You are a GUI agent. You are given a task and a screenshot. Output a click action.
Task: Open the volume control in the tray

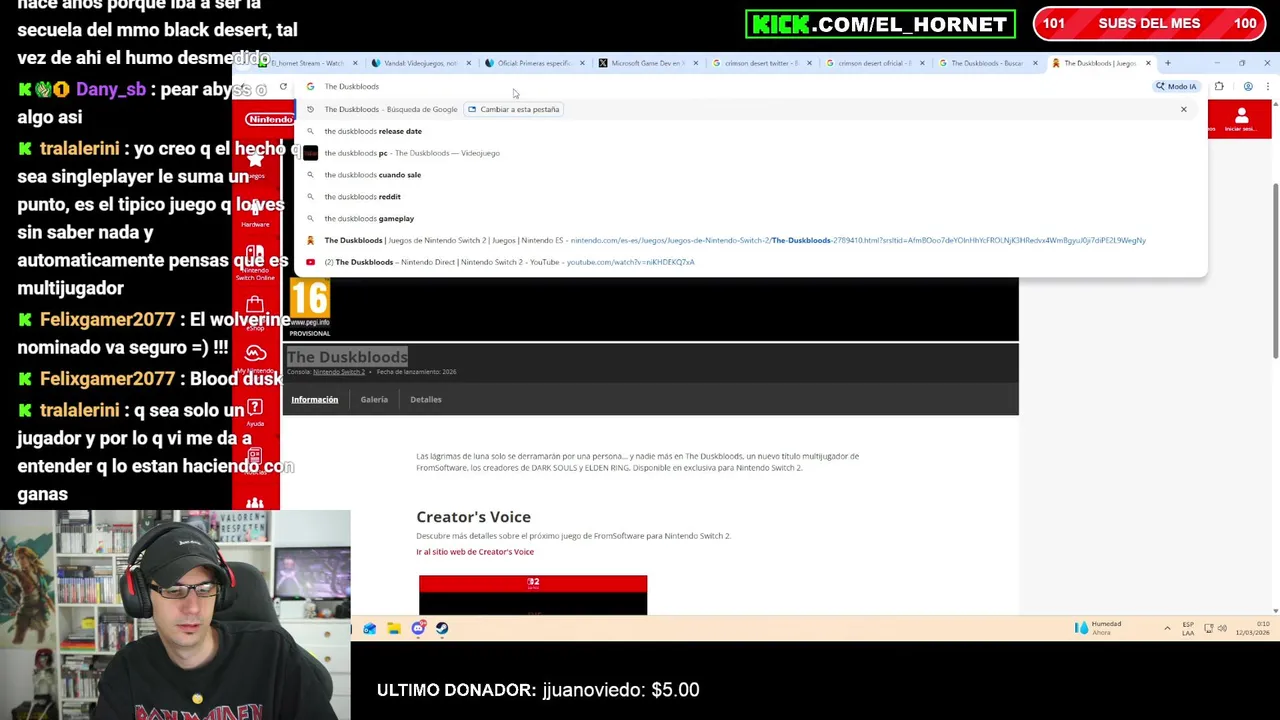(1222, 628)
